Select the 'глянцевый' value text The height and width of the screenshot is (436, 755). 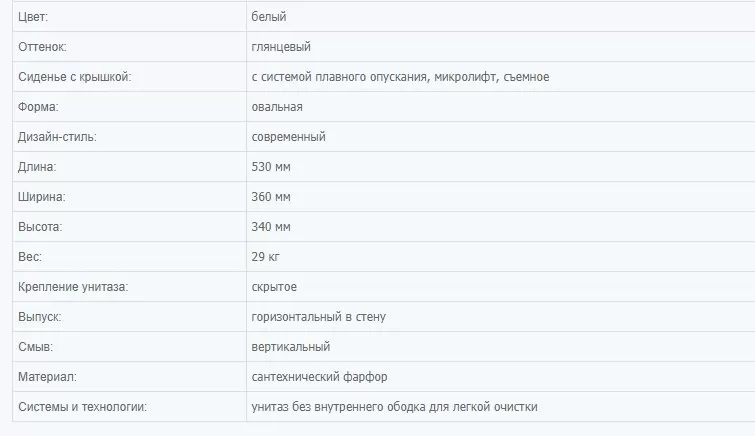point(281,47)
